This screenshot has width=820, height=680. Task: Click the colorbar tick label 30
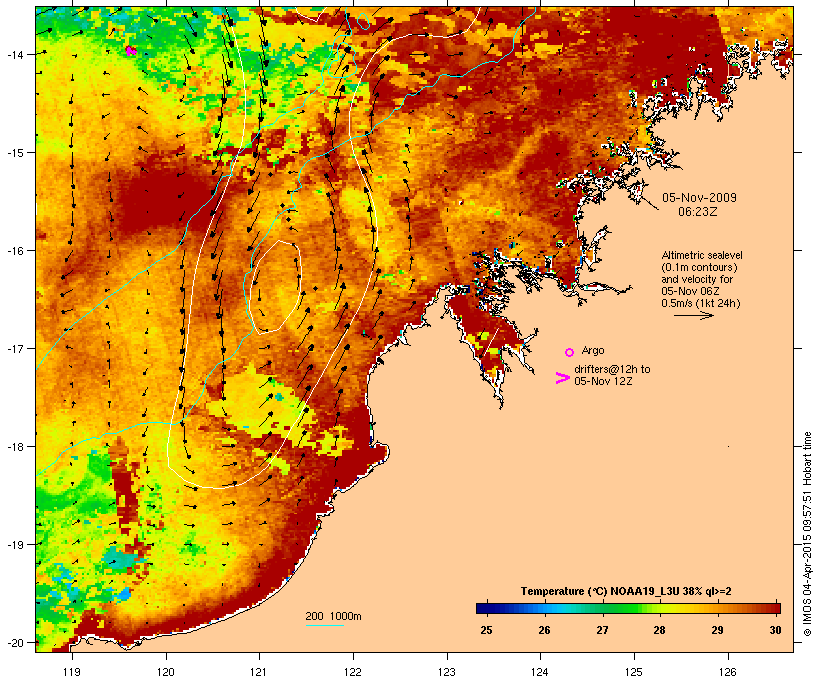click(x=776, y=630)
